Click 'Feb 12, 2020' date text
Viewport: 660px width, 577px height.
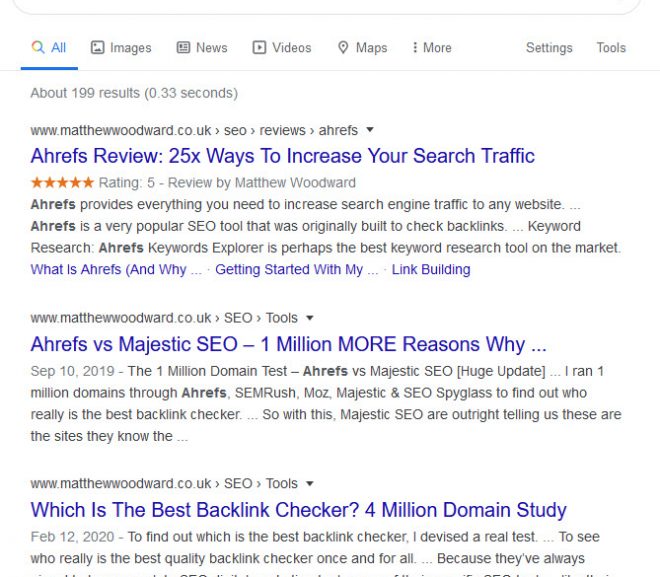pyautogui.click(x=72, y=537)
